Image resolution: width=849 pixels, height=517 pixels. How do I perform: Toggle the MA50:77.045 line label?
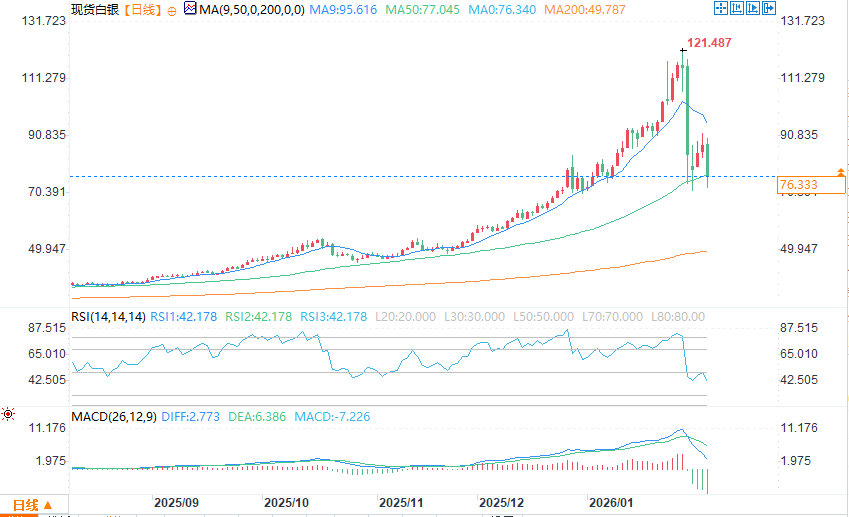pos(422,10)
